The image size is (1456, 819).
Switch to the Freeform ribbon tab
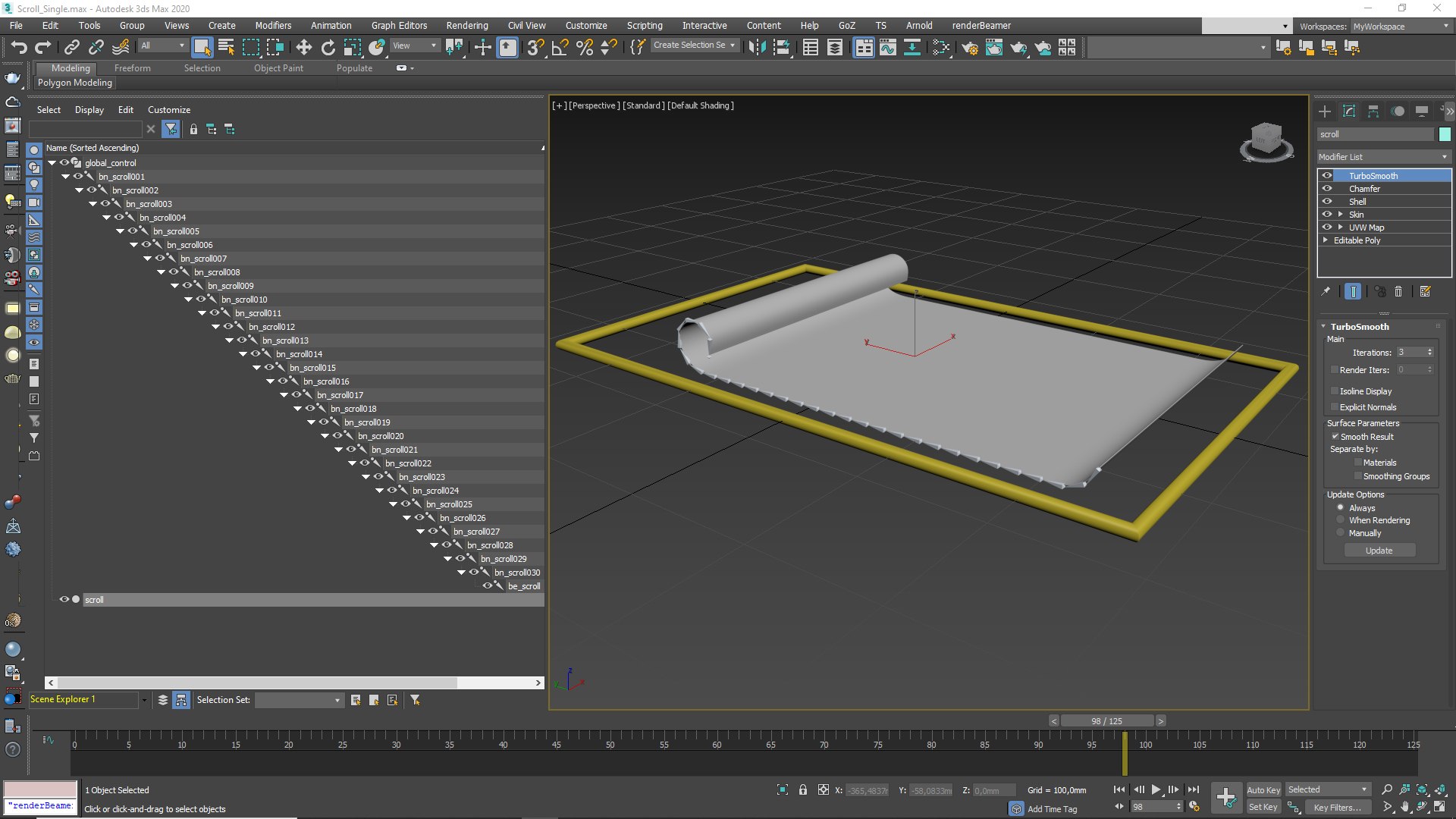click(x=133, y=67)
